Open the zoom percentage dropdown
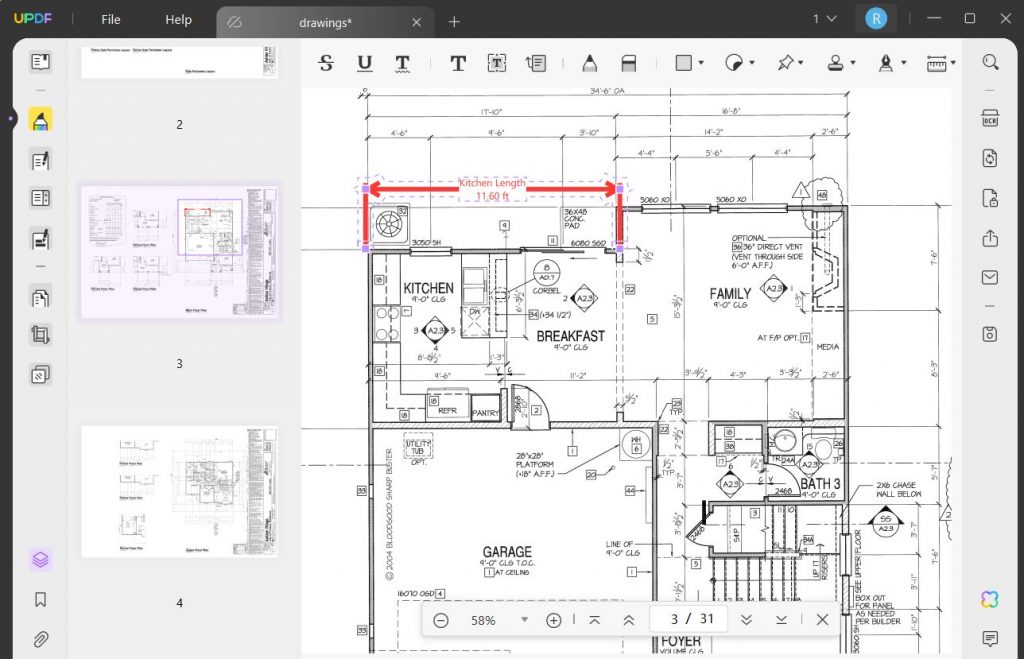 coord(524,620)
